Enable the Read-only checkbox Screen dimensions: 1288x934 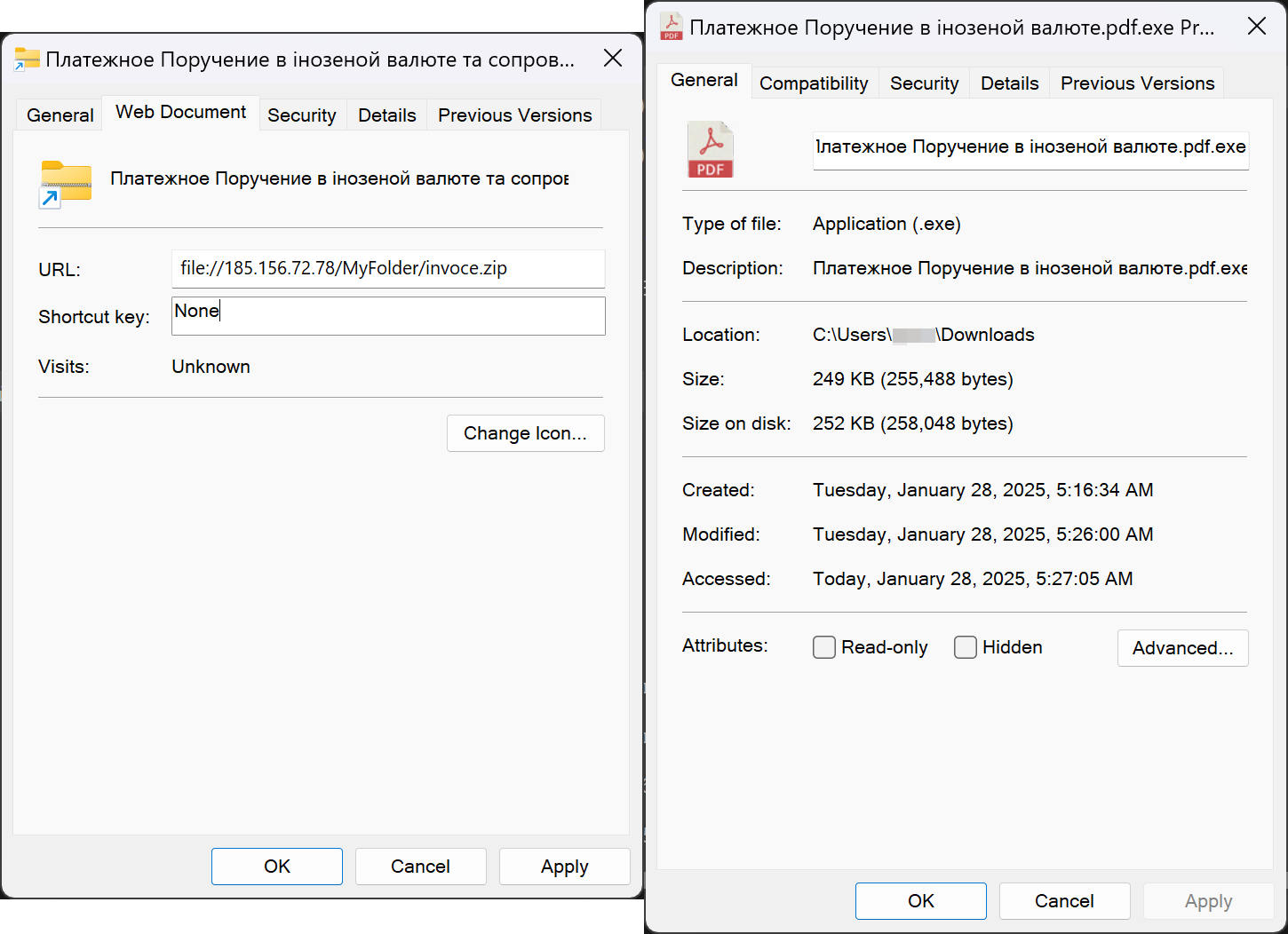pos(824,647)
